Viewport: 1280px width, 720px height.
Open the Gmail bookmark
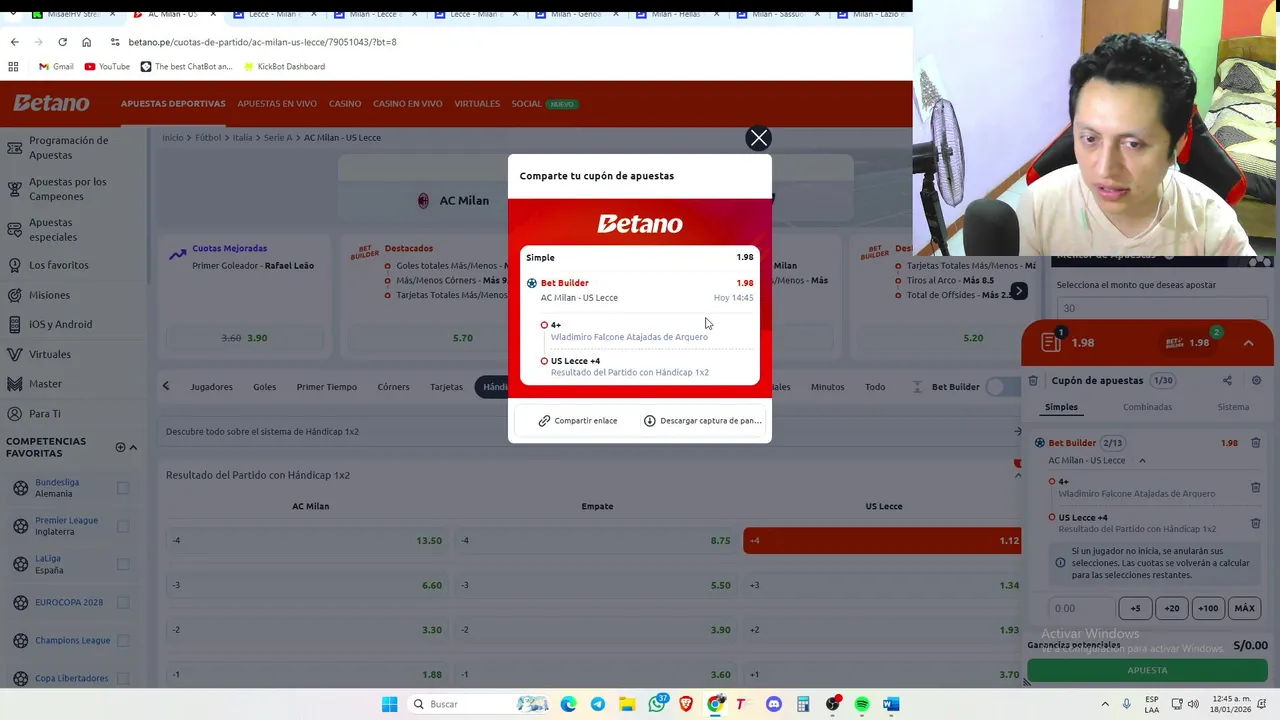tap(56, 67)
